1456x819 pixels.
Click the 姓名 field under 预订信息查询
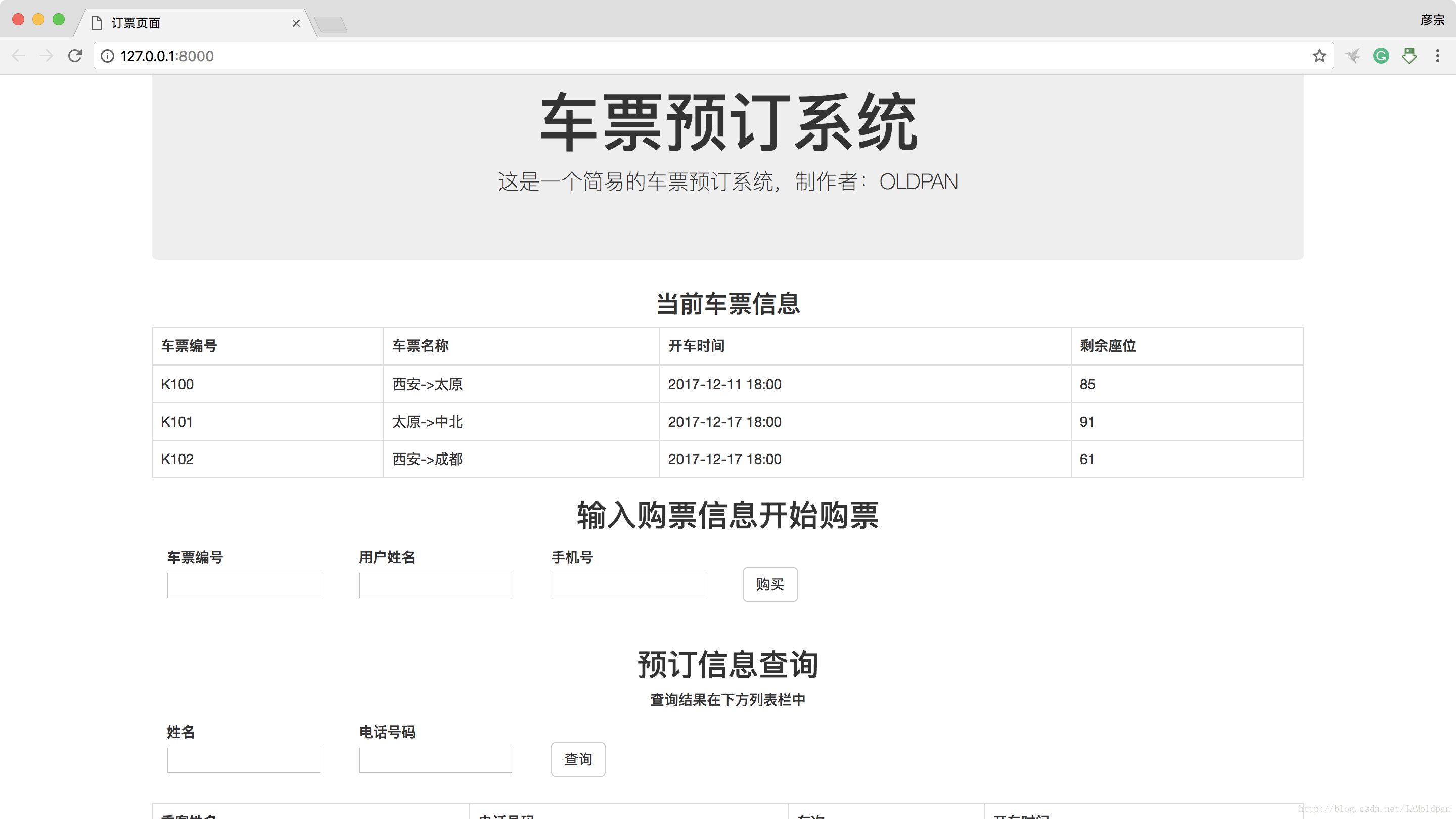(243, 760)
